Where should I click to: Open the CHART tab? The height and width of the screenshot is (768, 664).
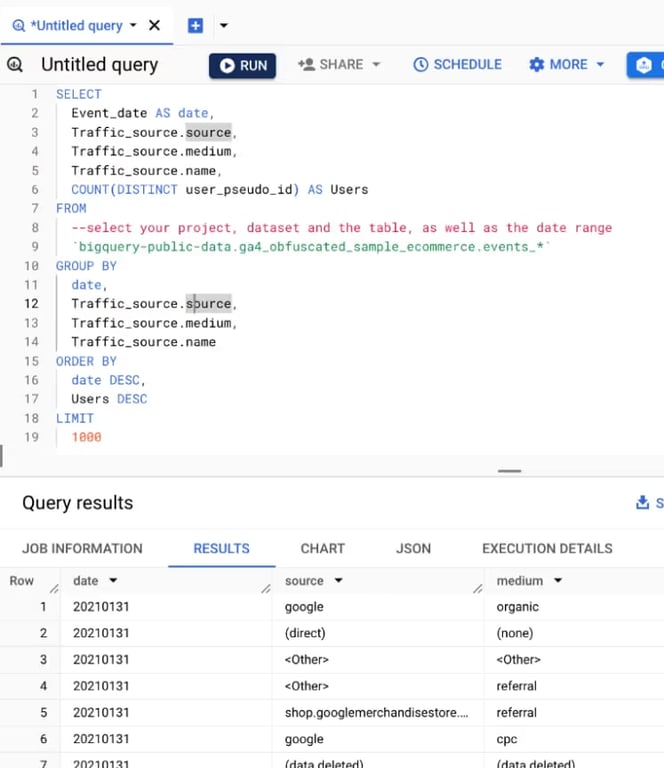click(x=323, y=549)
